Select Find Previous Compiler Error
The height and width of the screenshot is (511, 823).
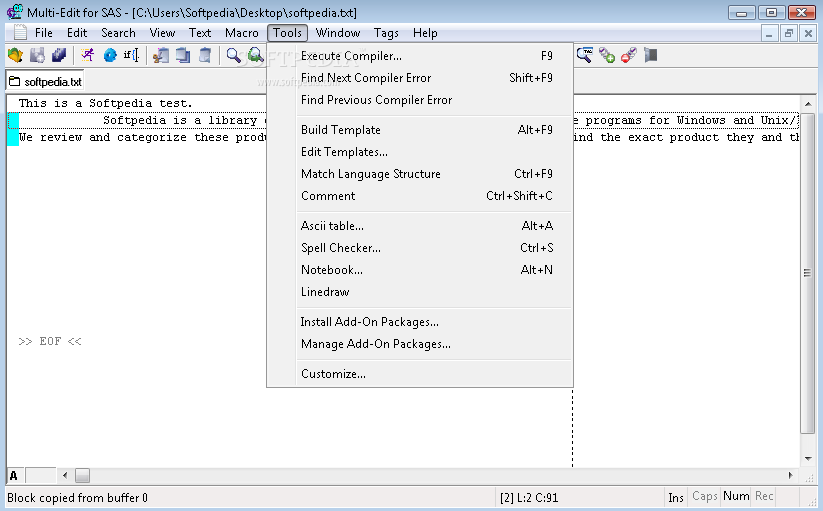[x=419, y=100]
